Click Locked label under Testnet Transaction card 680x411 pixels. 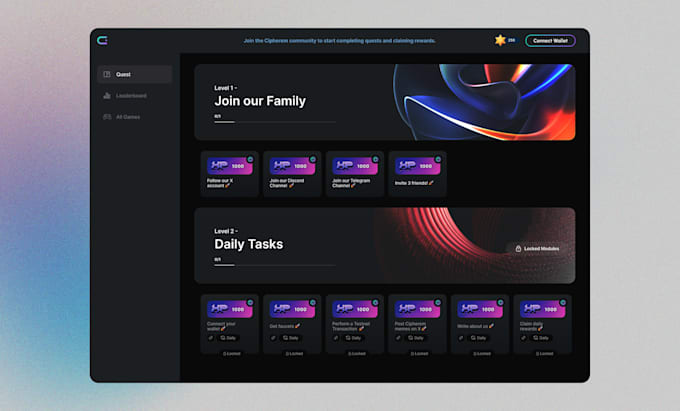click(356, 354)
